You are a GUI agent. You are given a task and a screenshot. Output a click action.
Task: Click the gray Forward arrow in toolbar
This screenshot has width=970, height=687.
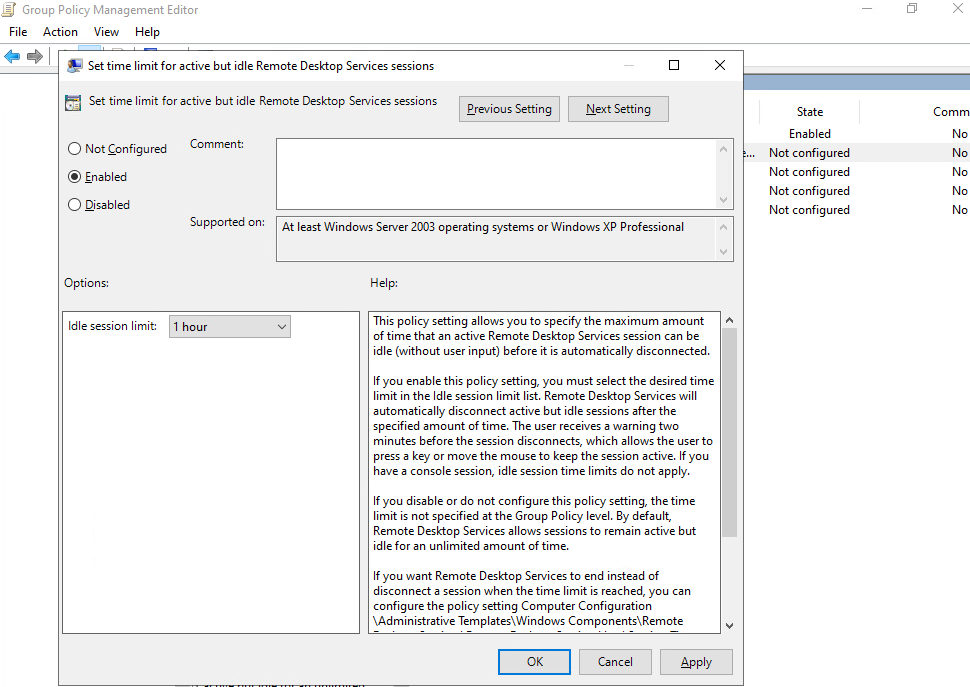[x=35, y=57]
